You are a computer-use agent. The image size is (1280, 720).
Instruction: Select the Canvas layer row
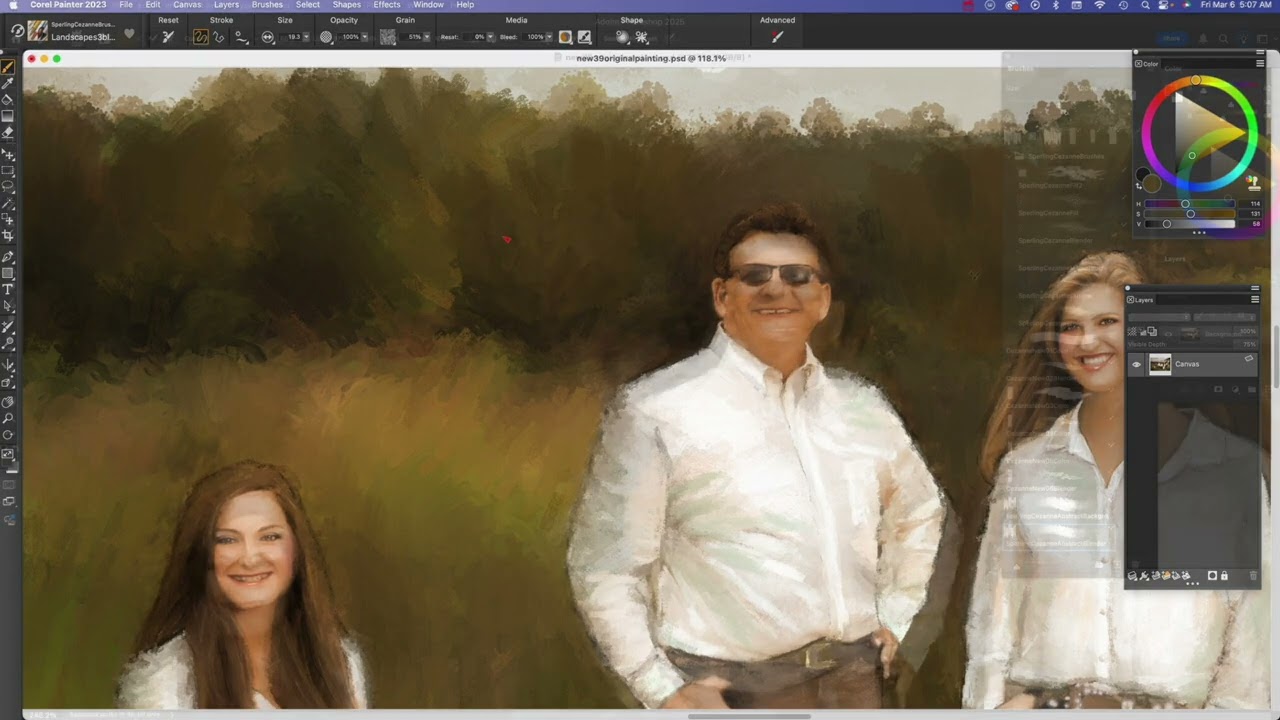pos(1192,364)
